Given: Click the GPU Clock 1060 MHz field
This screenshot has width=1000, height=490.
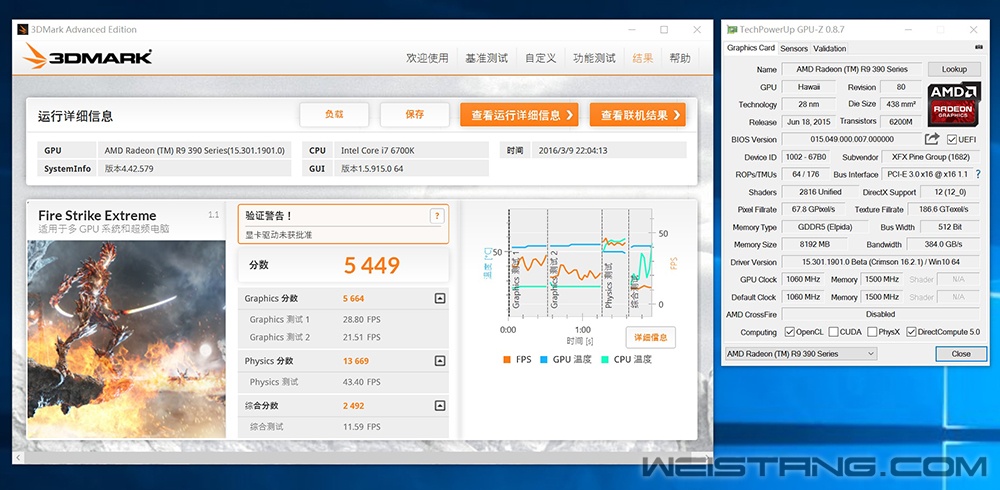Looking at the screenshot, I should (803, 279).
